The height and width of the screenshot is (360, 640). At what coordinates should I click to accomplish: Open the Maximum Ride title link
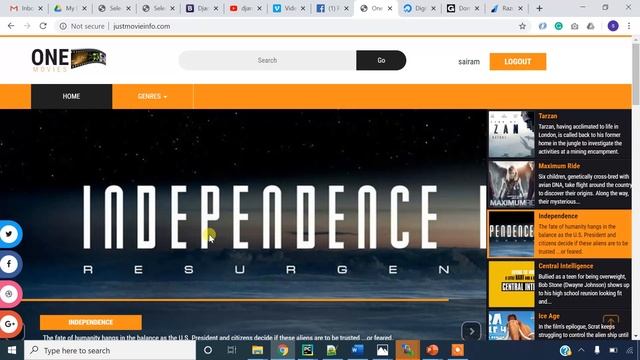click(x=559, y=166)
